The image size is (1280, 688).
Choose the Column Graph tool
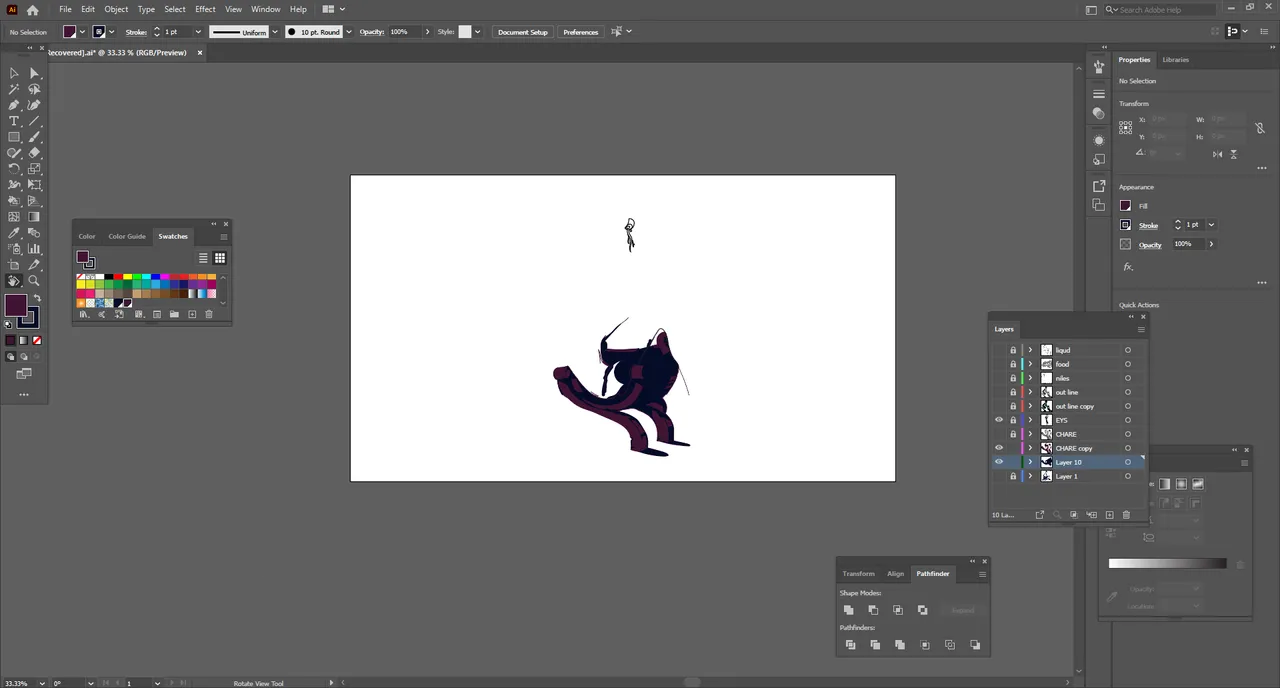(x=34, y=249)
